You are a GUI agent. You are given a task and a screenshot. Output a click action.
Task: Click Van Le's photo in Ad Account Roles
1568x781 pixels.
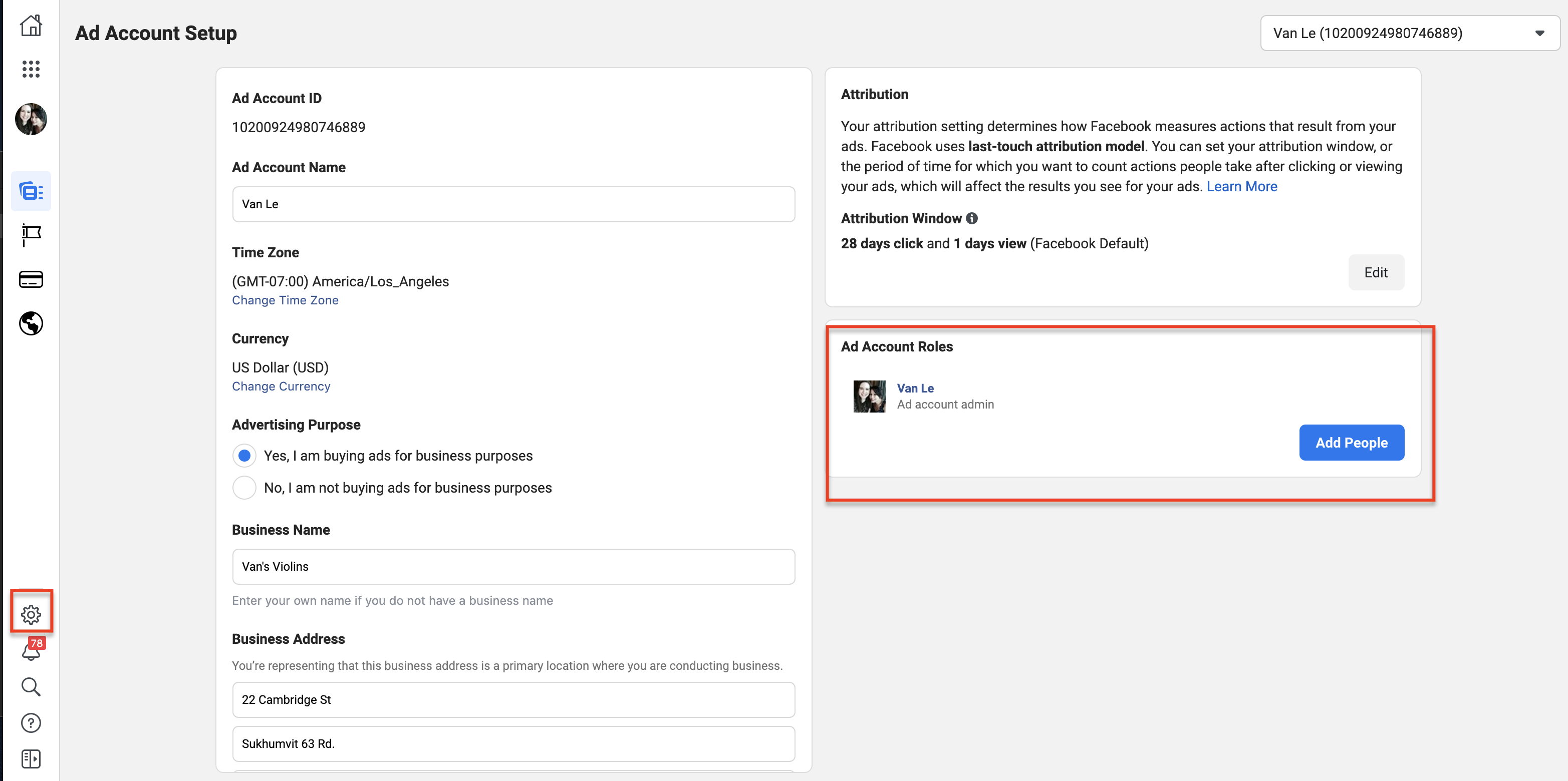tap(869, 397)
